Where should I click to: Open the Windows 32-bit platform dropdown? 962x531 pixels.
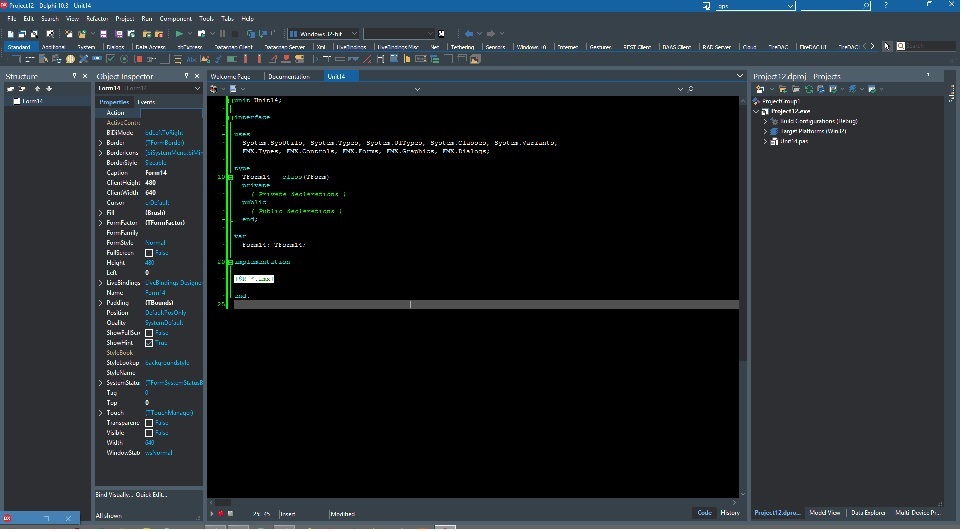coord(354,34)
